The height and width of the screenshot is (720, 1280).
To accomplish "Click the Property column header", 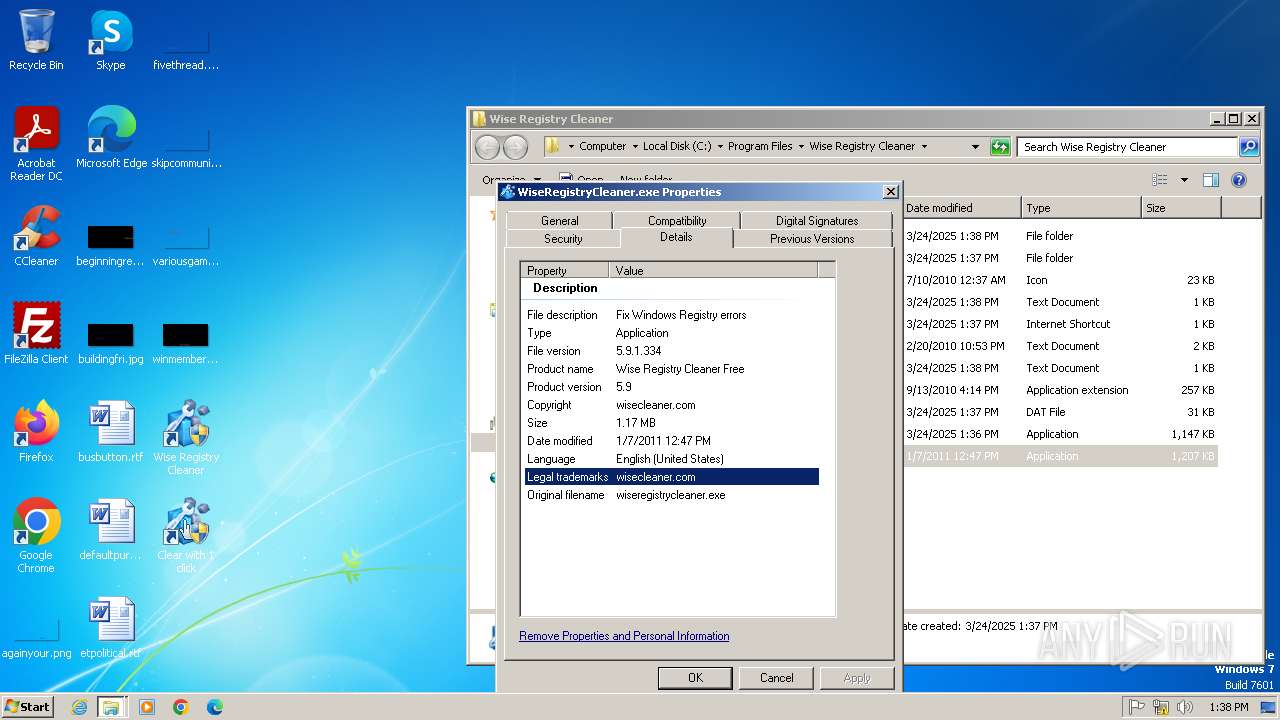I will pos(565,270).
